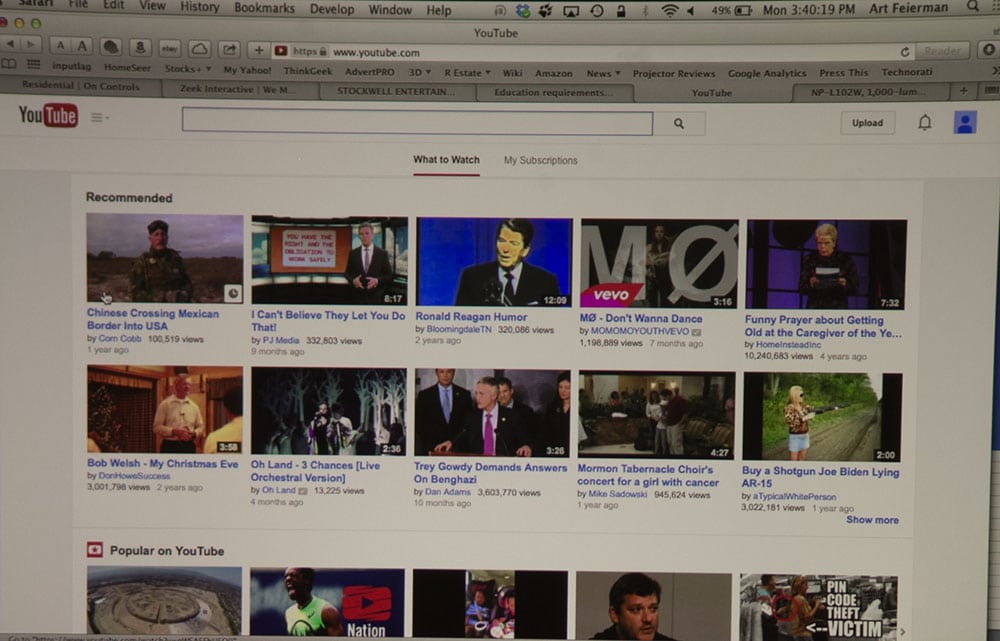Open the Bookmarks menu
1000x641 pixels.
pos(264,8)
